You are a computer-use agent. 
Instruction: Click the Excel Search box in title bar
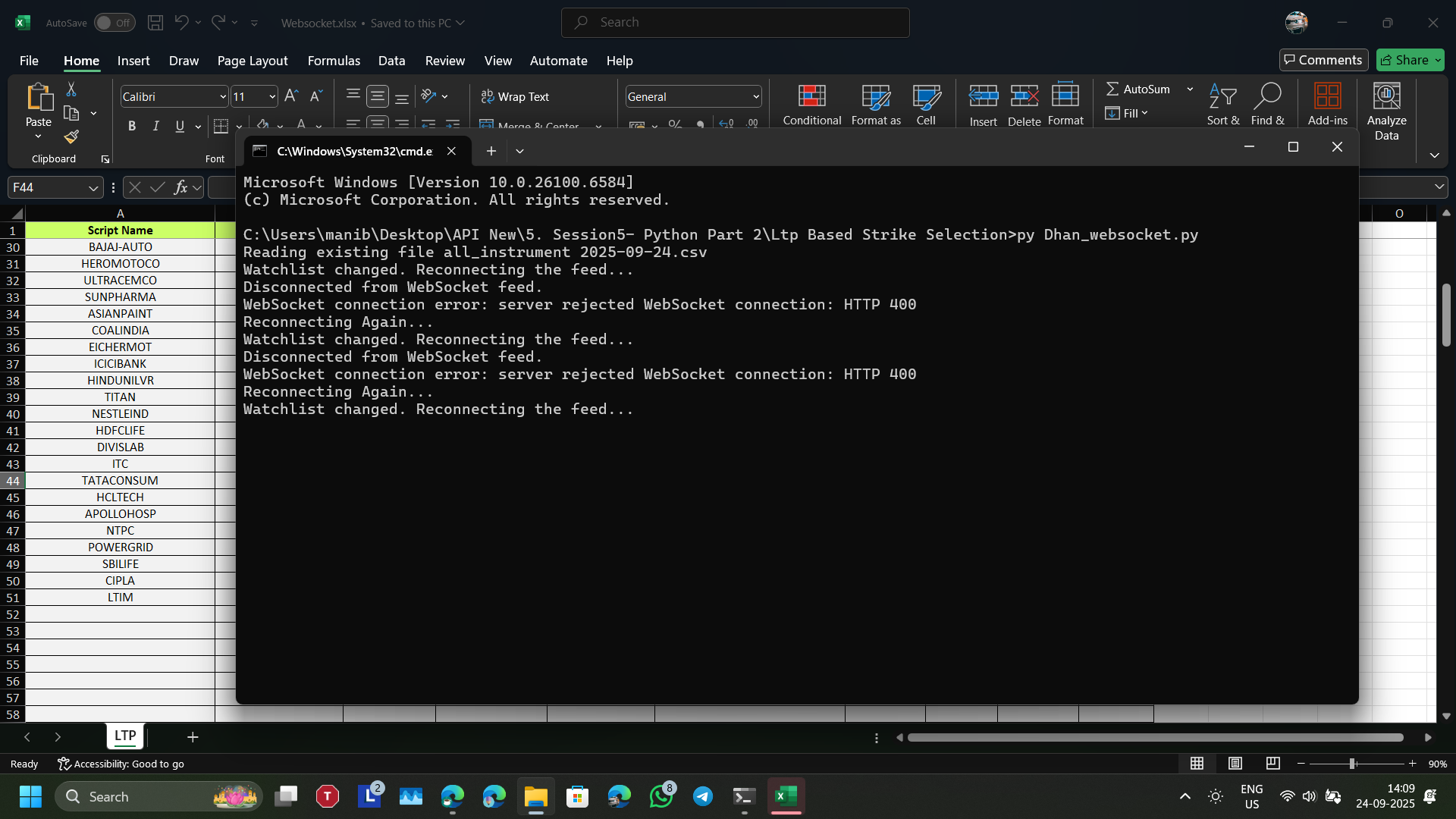tap(735, 23)
